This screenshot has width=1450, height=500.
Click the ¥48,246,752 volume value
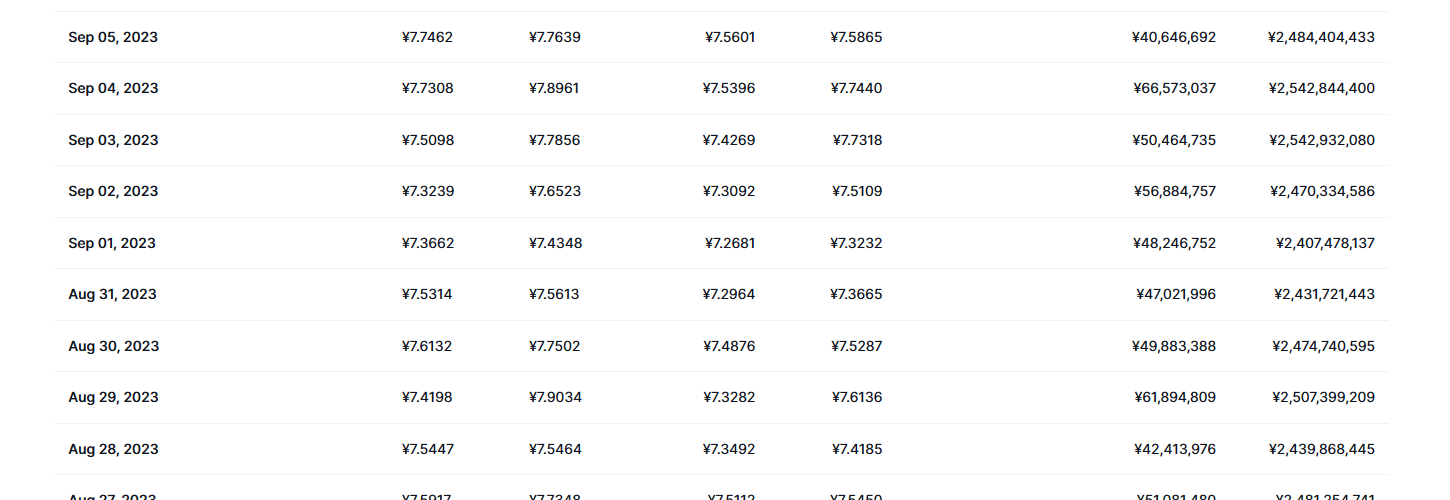coord(1174,243)
